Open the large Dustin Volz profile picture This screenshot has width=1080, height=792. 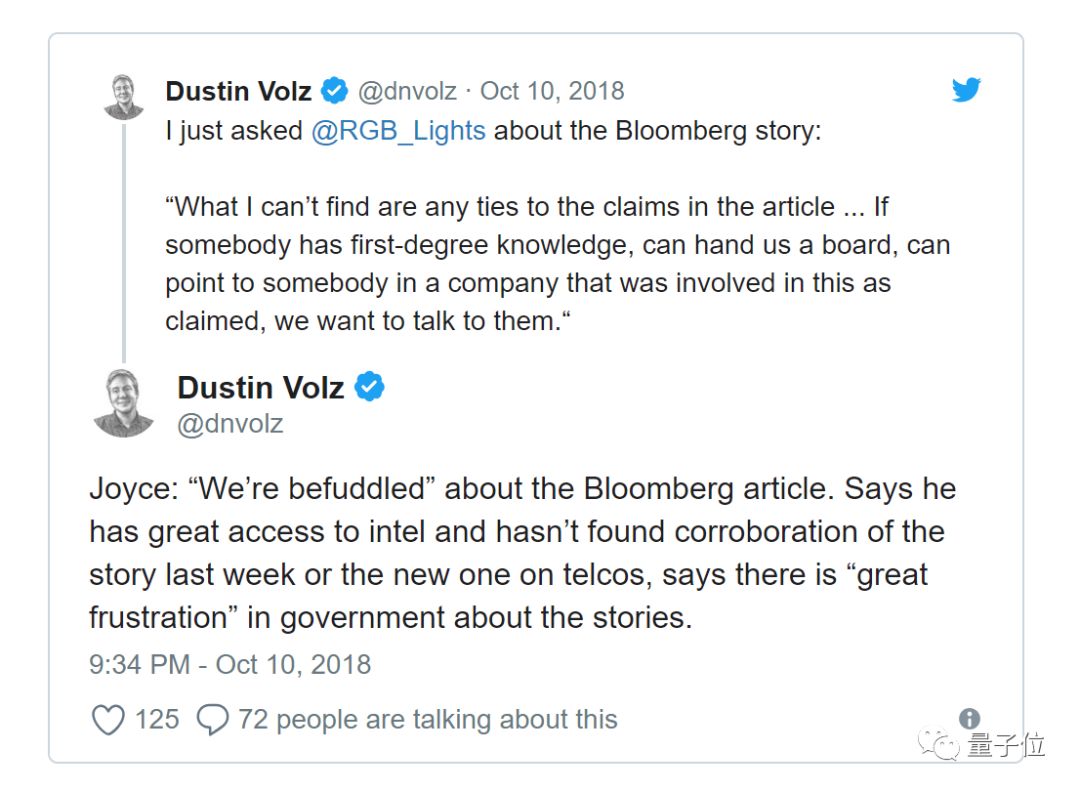124,403
